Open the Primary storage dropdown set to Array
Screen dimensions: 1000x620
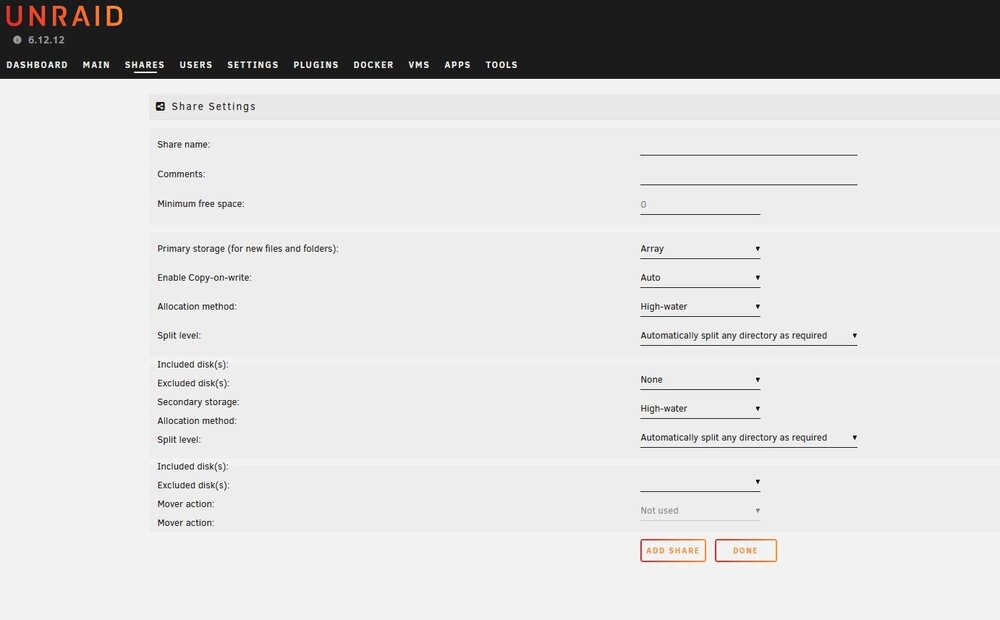700,249
